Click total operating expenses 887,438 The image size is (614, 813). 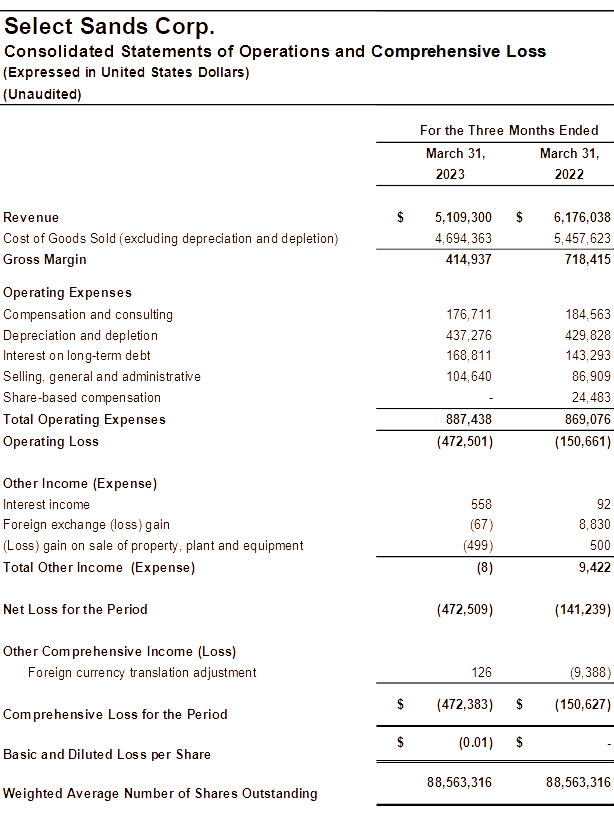click(468, 419)
